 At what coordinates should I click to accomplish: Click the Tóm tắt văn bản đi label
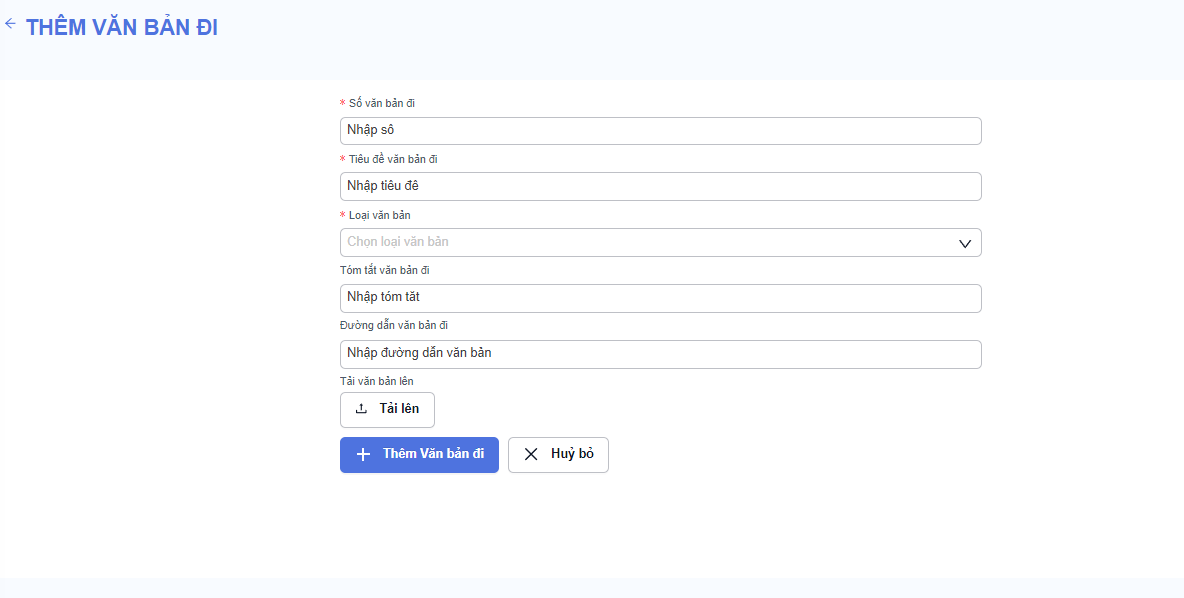tap(384, 270)
